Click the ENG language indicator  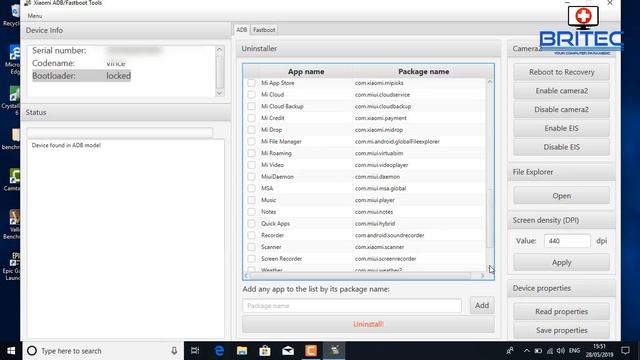pyautogui.click(x=574, y=351)
